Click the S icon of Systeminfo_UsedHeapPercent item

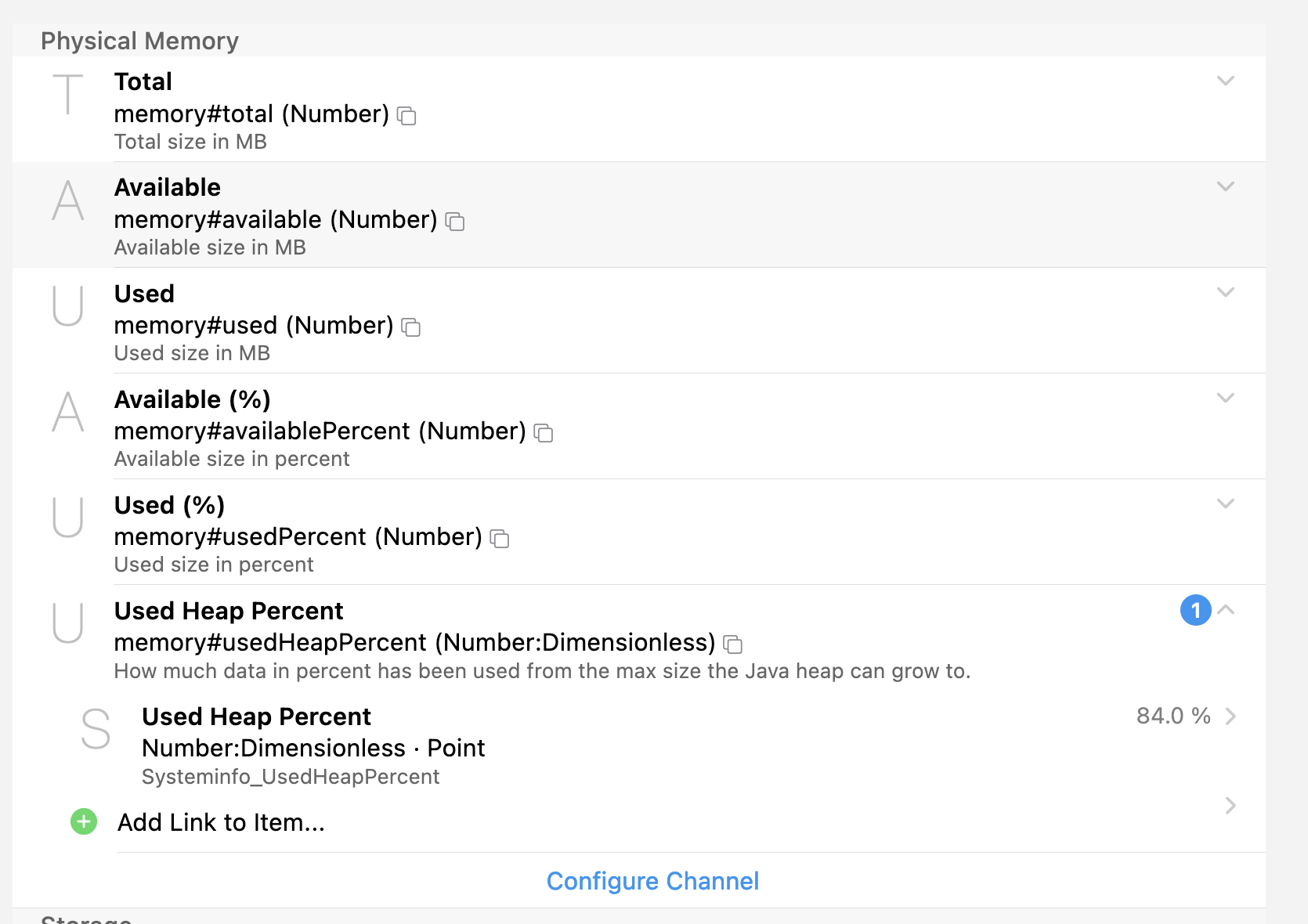click(x=96, y=729)
